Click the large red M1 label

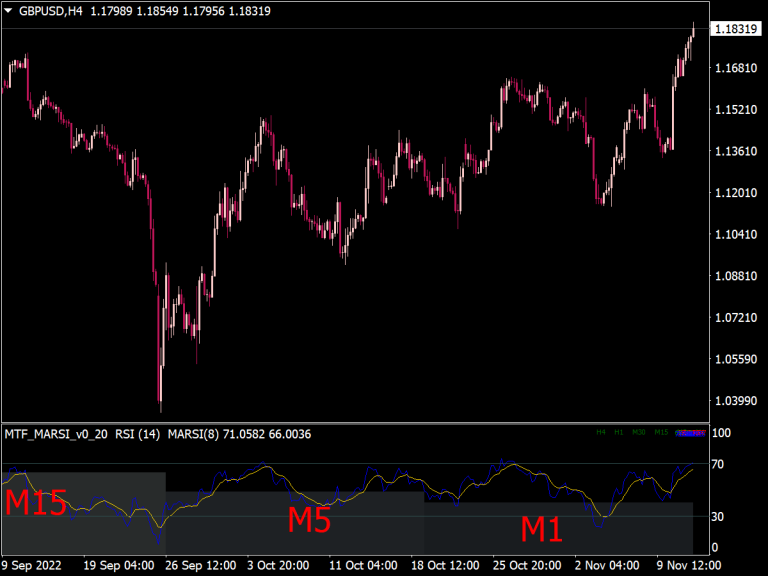(x=541, y=529)
